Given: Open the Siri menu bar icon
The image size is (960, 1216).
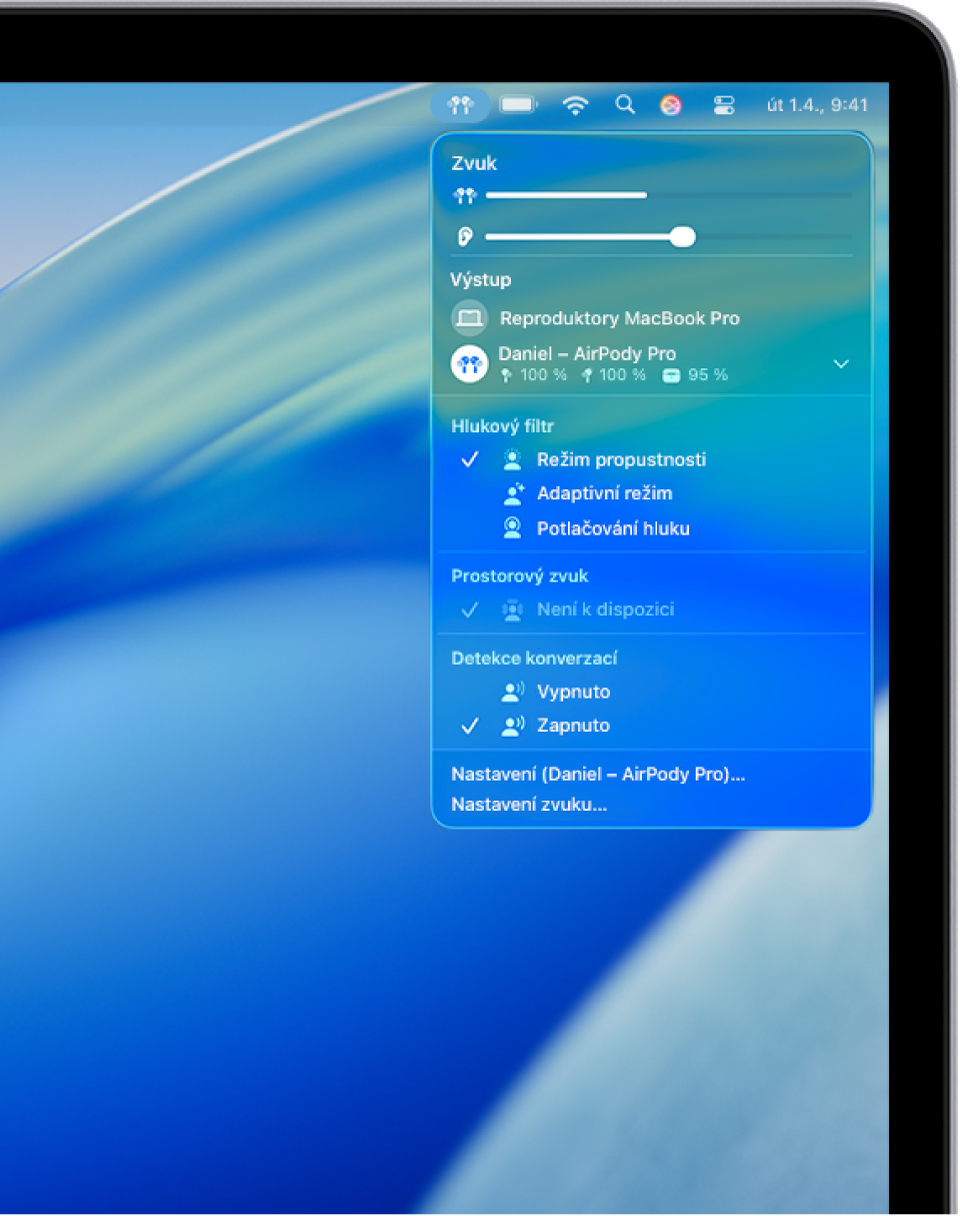Looking at the screenshot, I should pos(671,105).
